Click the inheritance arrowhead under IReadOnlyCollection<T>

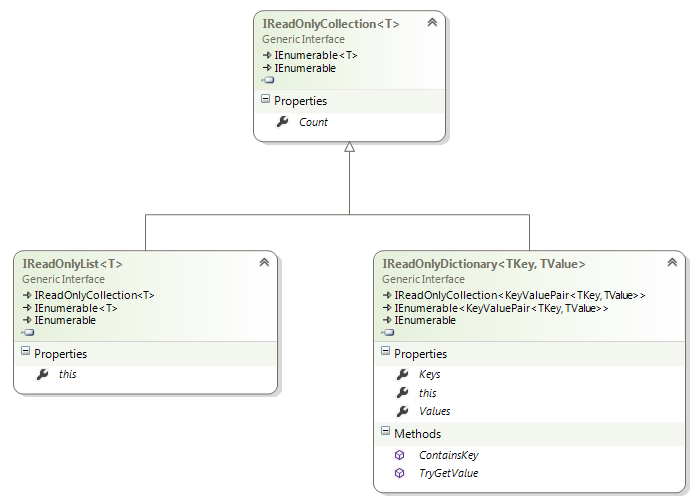click(349, 147)
